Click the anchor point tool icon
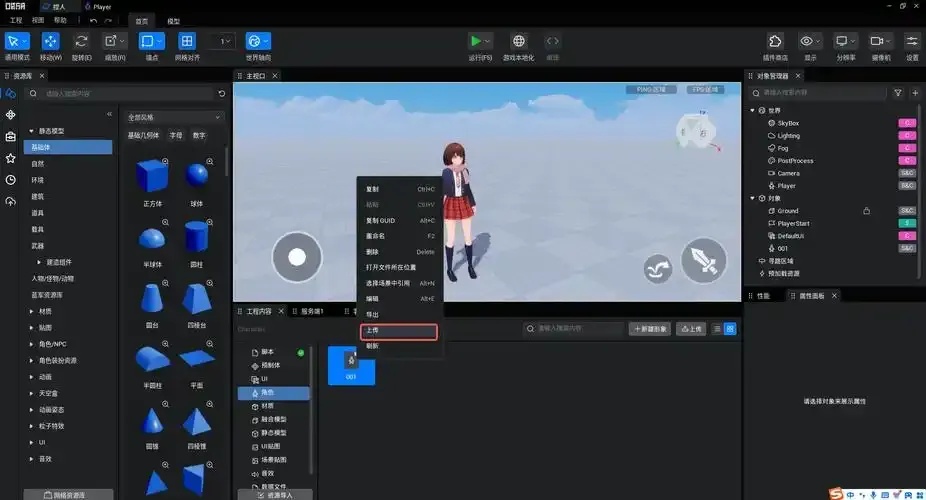Image resolution: width=926 pixels, height=500 pixels. pyautogui.click(x=148, y=41)
